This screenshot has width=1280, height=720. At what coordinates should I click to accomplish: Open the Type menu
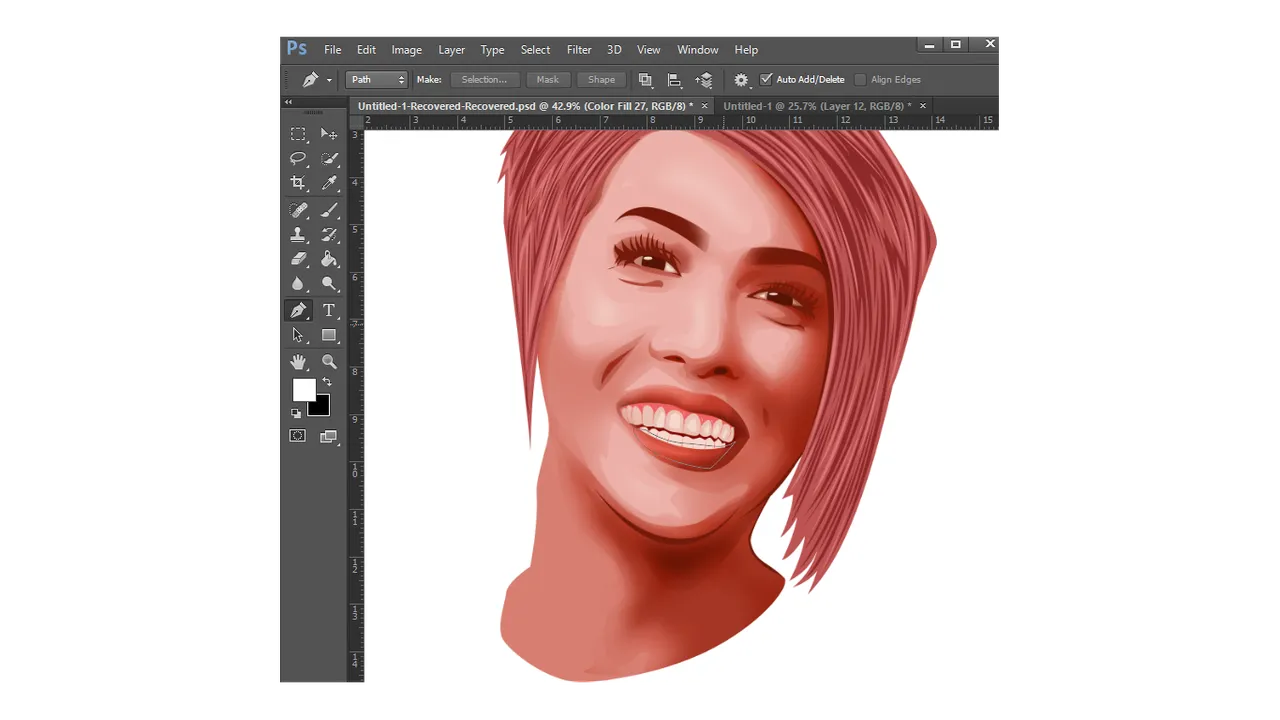coord(492,50)
